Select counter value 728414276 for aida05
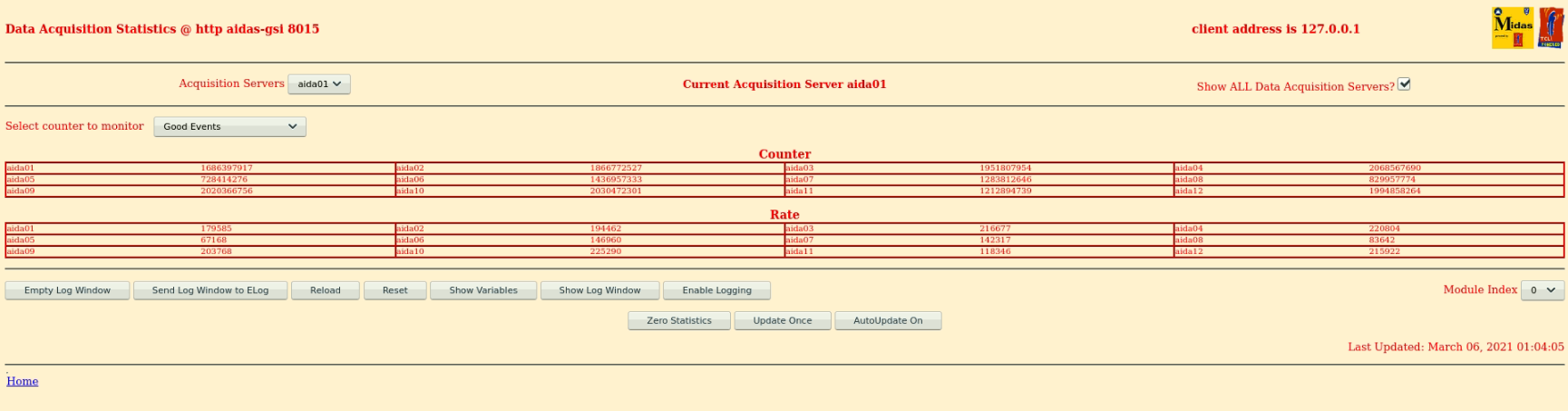 point(224,180)
